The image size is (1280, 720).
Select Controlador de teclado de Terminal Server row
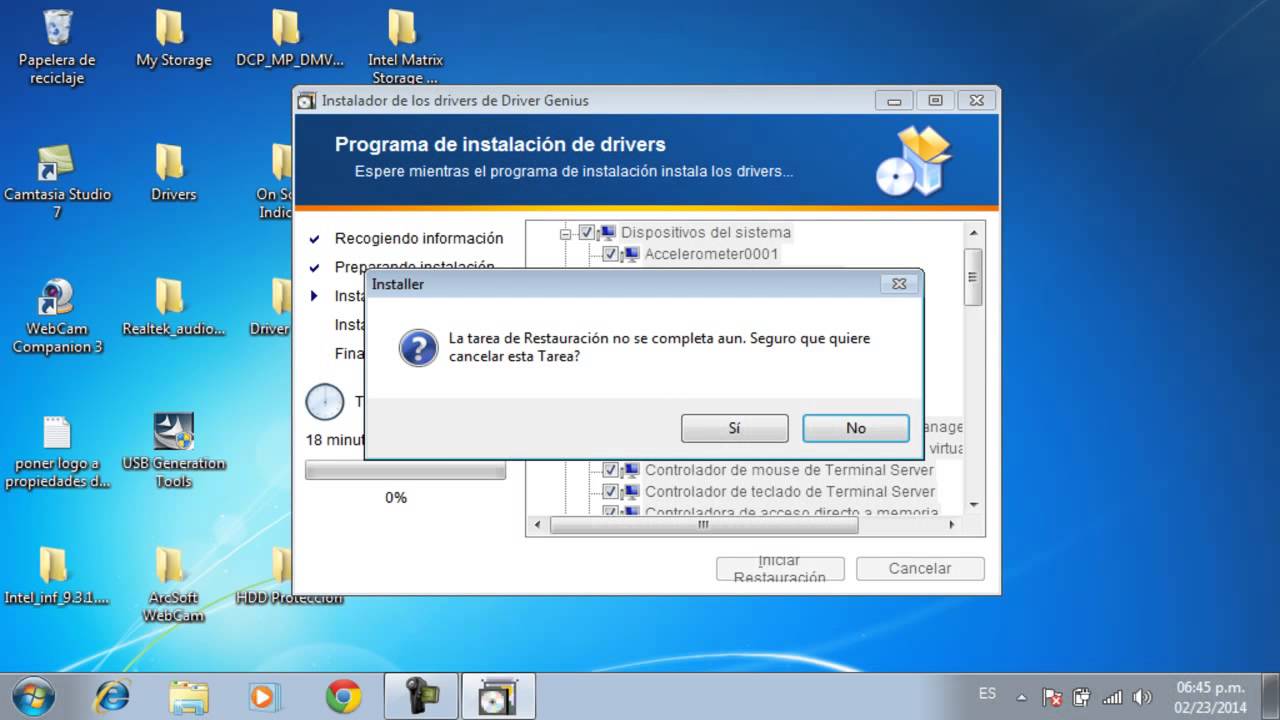(x=790, y=491)
